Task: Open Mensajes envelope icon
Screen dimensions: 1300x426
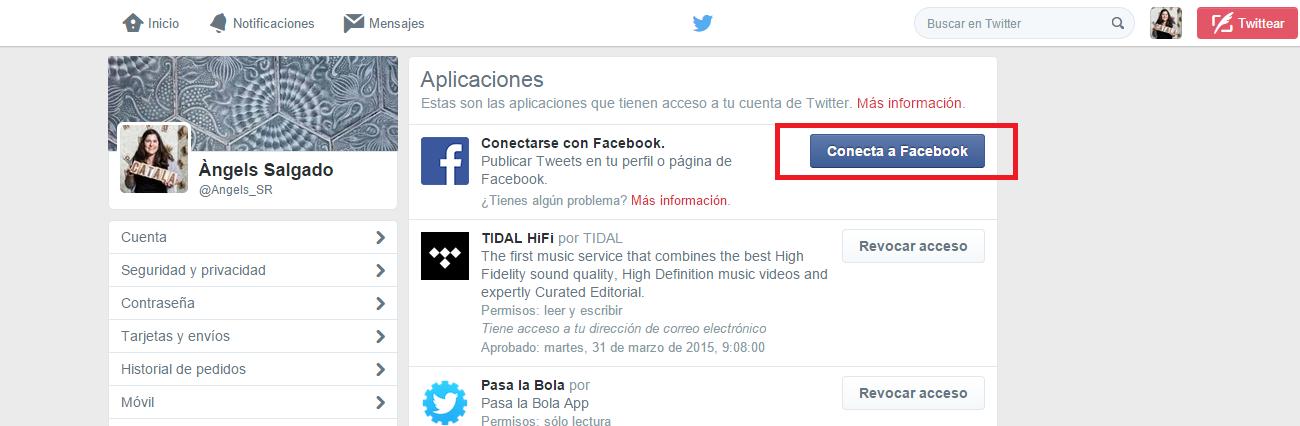Action: (x=353, y=23)
